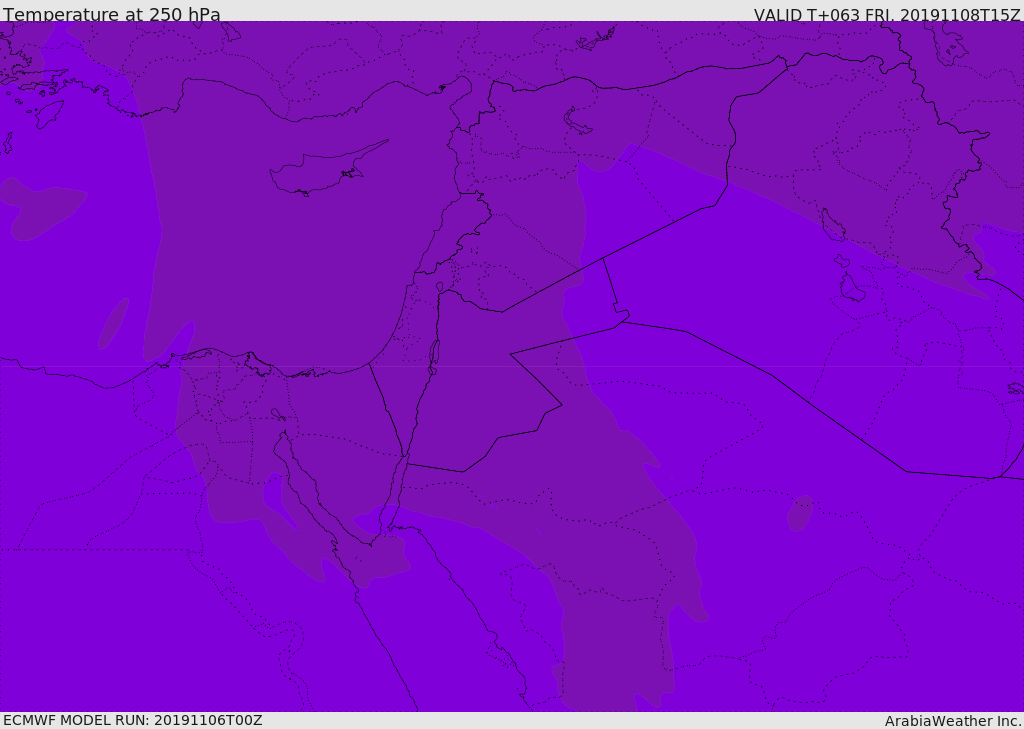Click the 'VALID T+063 FRI. 20191108T15Z' label
The height and width of the screenshot is (729, 1024).
(x=887, y=14)
